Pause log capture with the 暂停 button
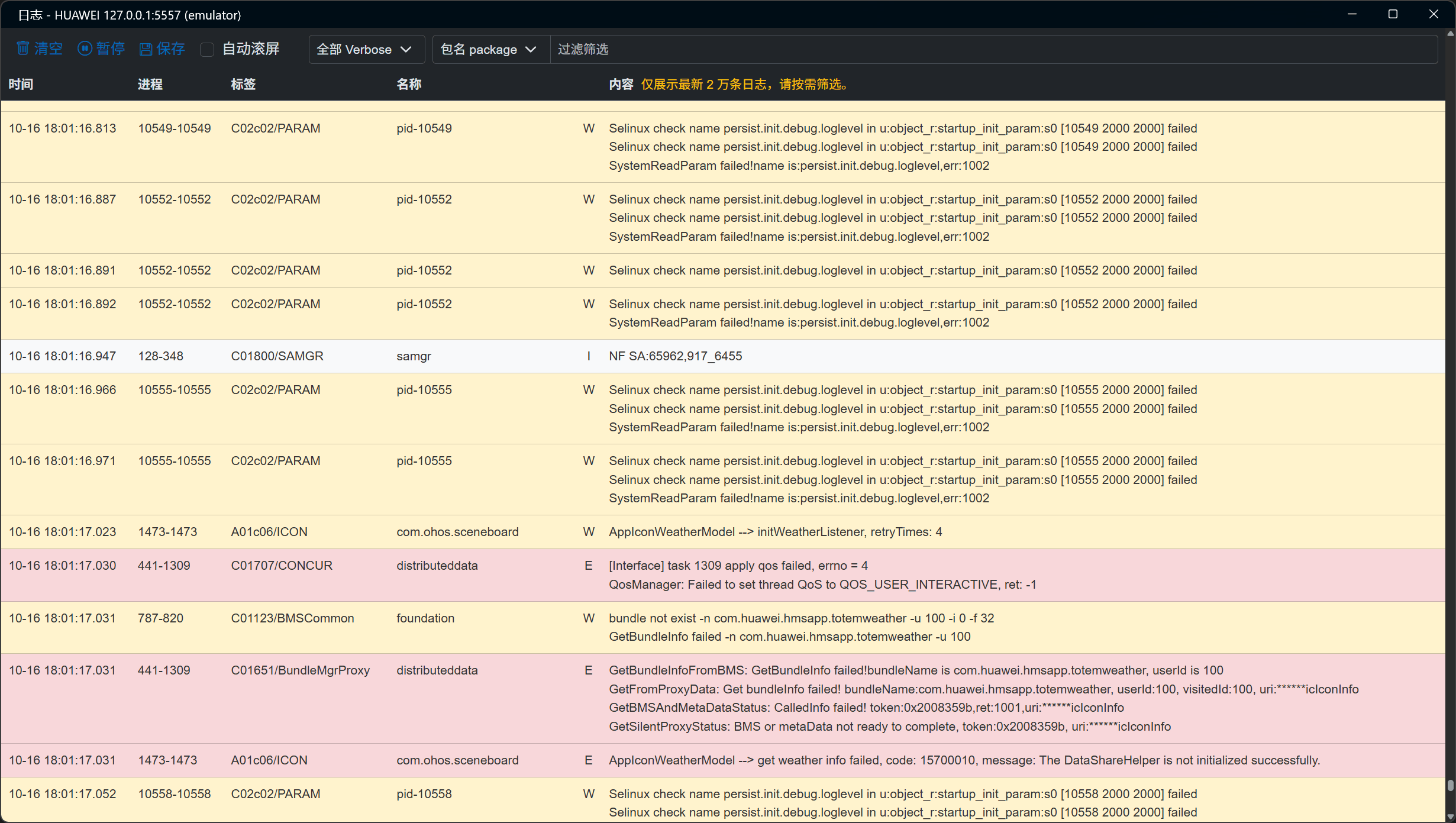 (101, 49)
